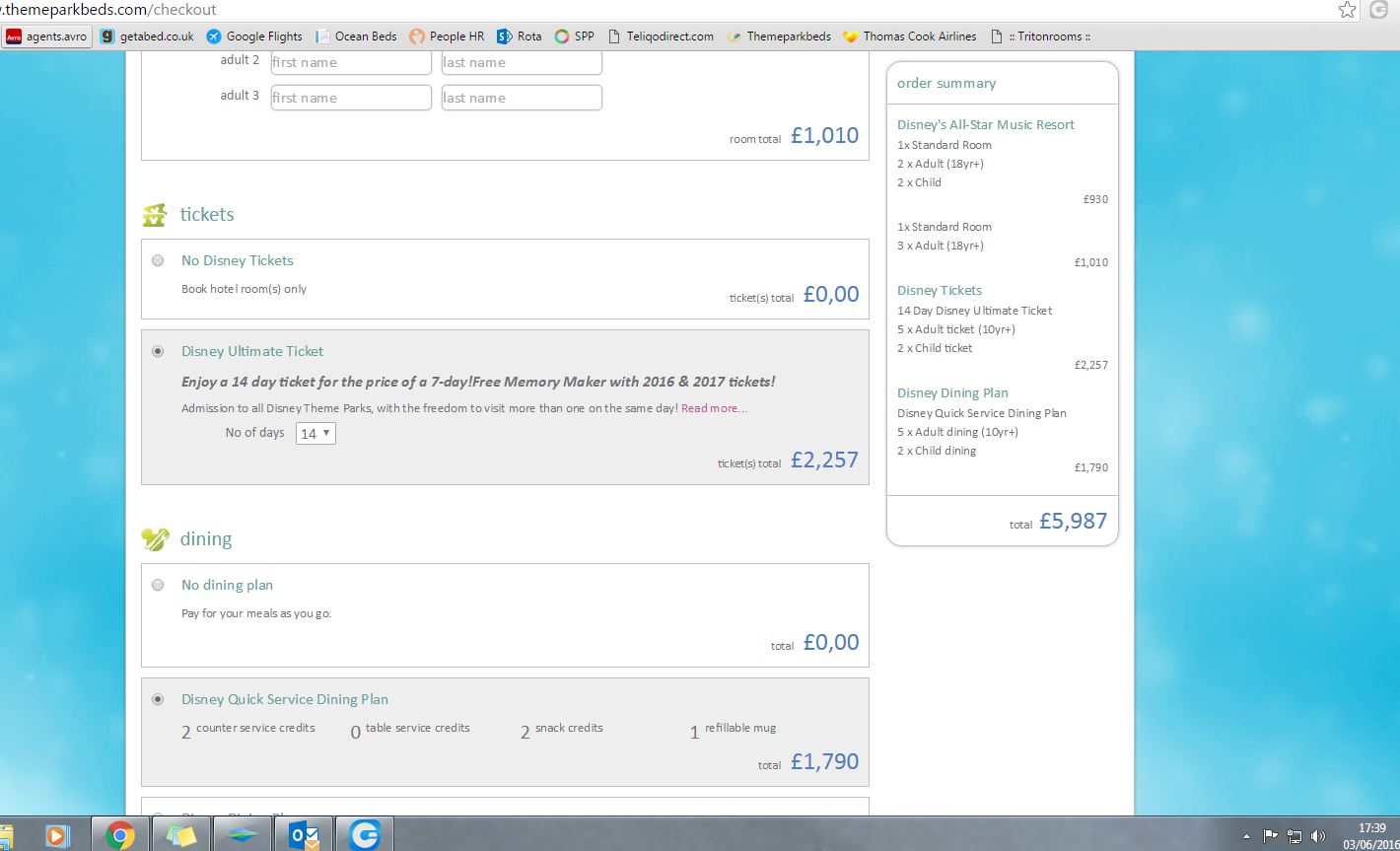
Task: Select Disney Quick Service Dining Plan radio
Action: 158,699
